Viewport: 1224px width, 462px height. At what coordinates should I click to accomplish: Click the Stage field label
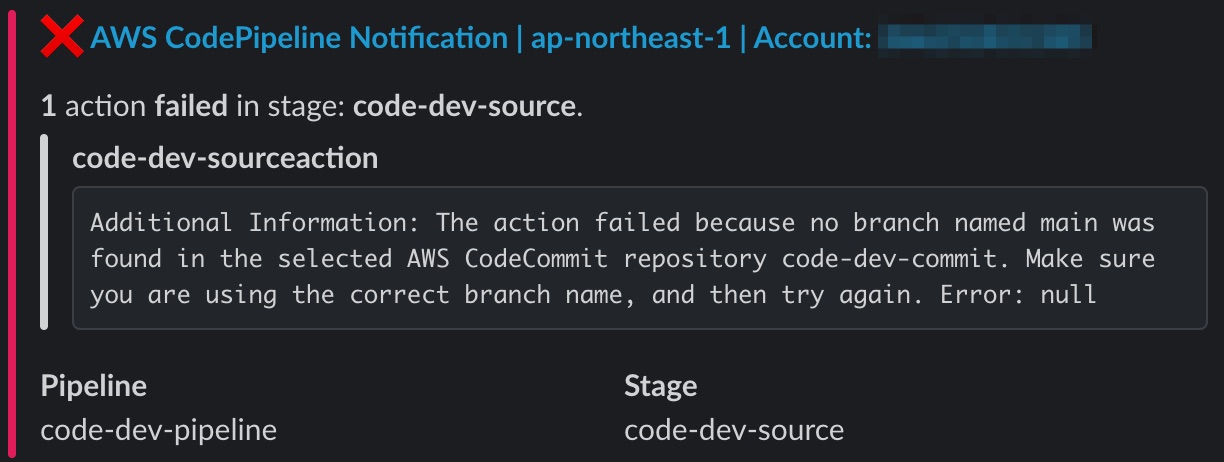point(660,386)
